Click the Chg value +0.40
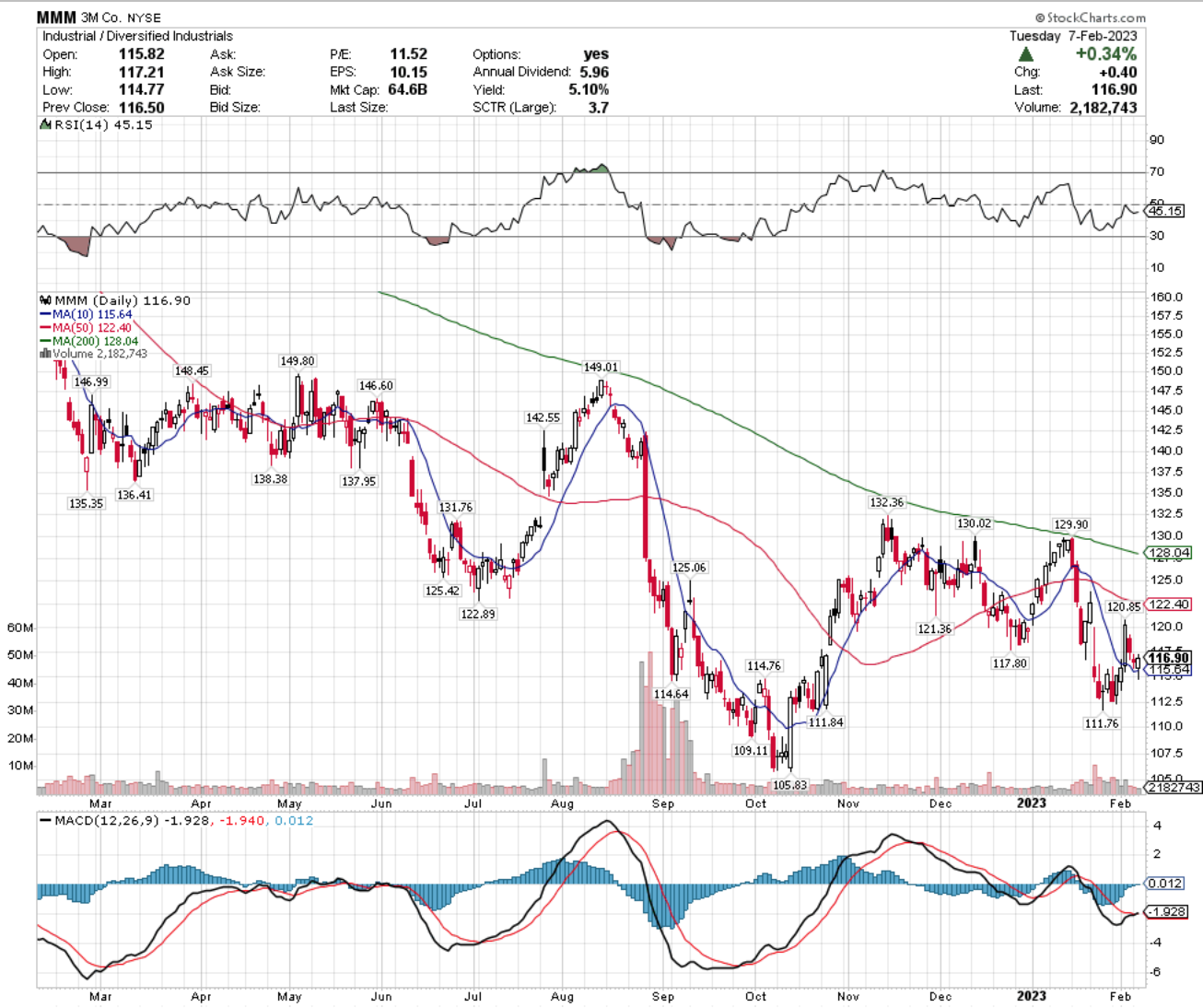1203x1008 pixels. point(1117,72)
